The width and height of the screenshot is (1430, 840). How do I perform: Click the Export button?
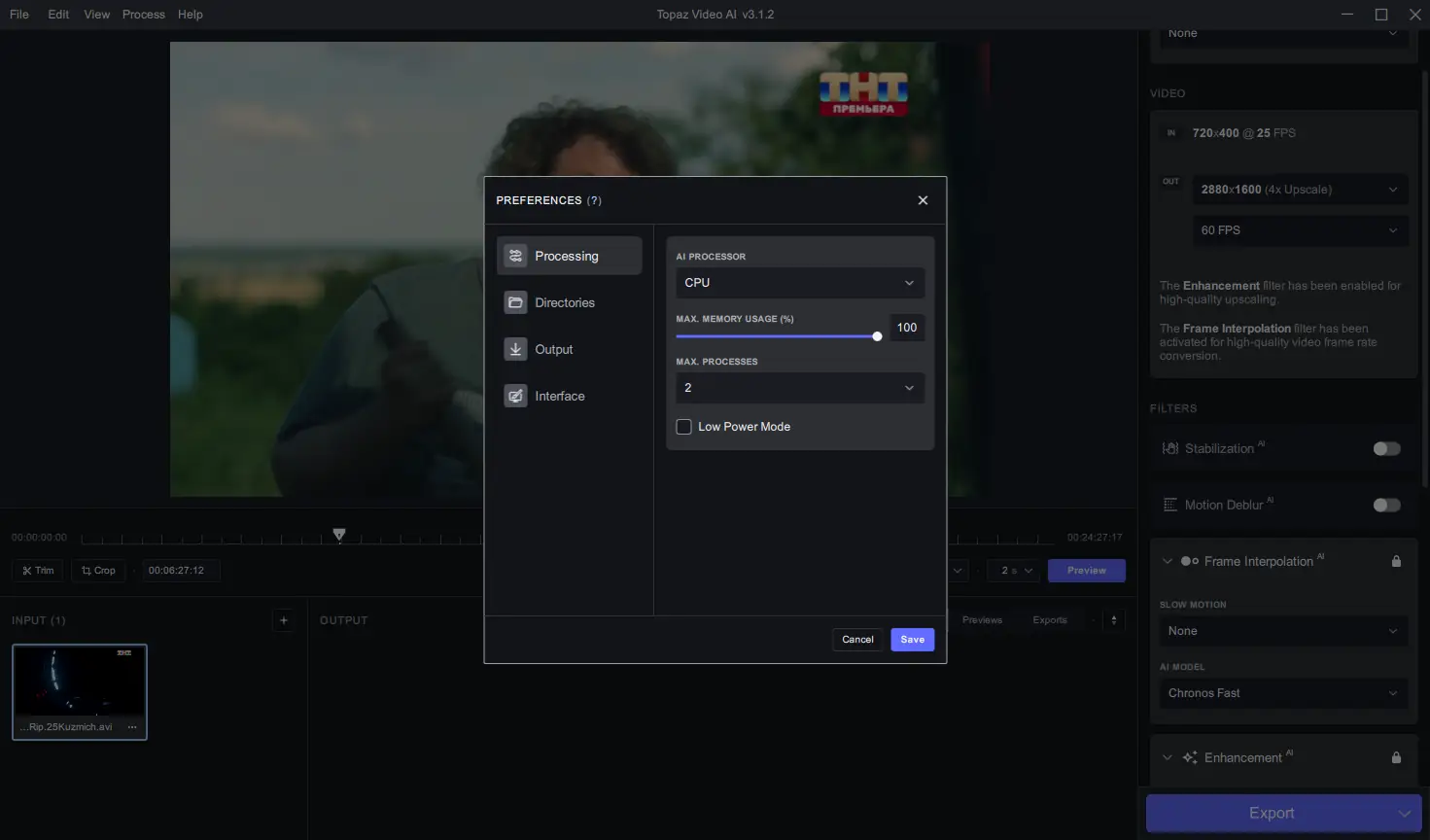point(1271,814)
